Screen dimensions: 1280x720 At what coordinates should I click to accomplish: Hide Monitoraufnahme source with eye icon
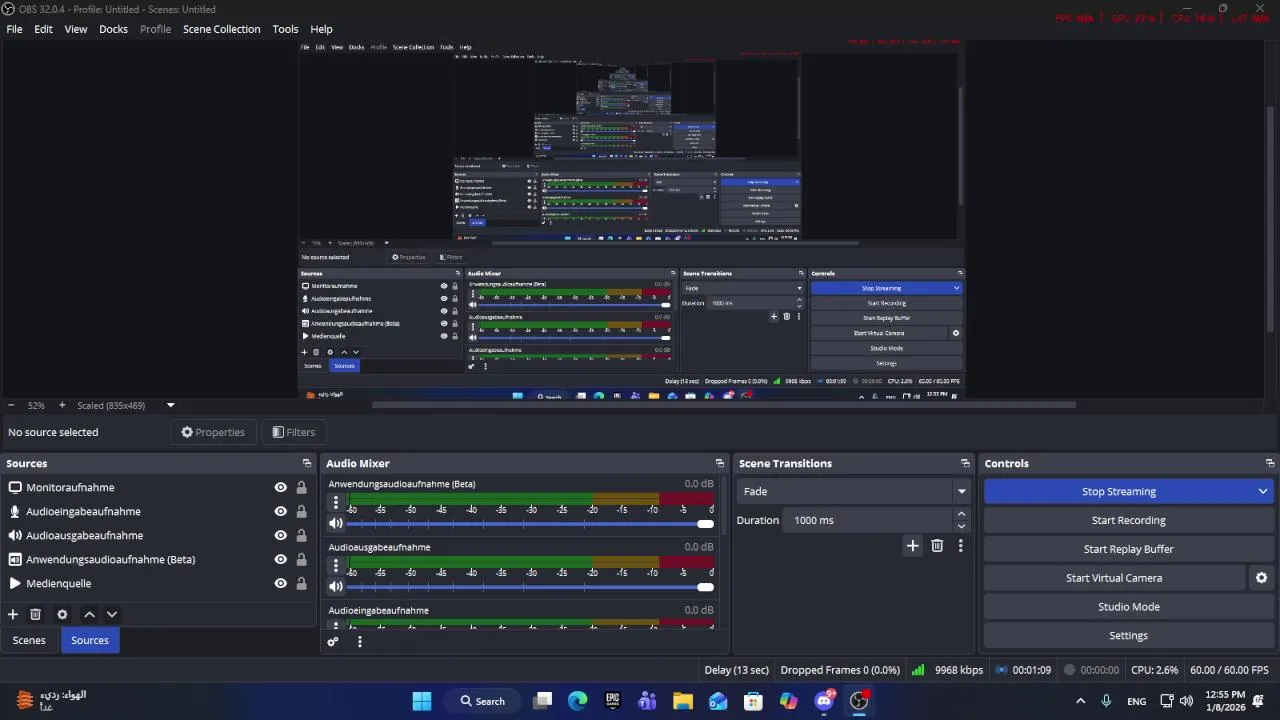pyautogui.click(x=281, y=487)
